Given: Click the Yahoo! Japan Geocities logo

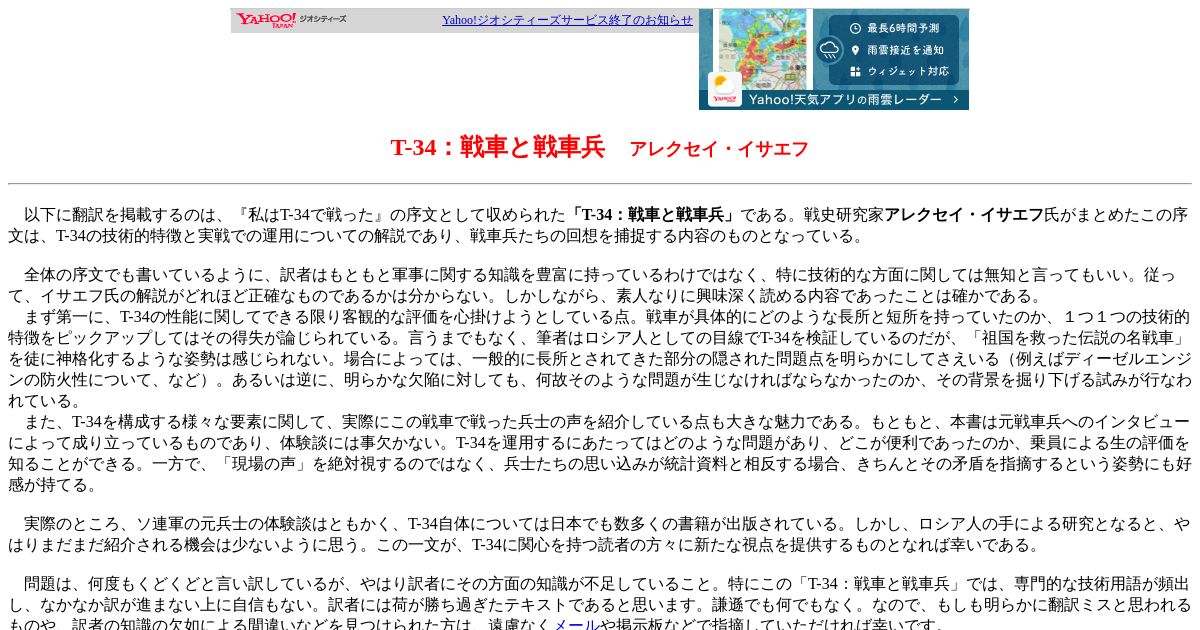Looking at the screenshot, I should [x=291, y=20].
